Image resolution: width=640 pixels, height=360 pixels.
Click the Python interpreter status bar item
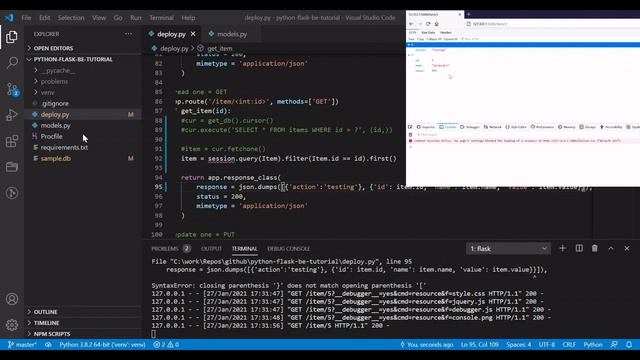(102, 344)
